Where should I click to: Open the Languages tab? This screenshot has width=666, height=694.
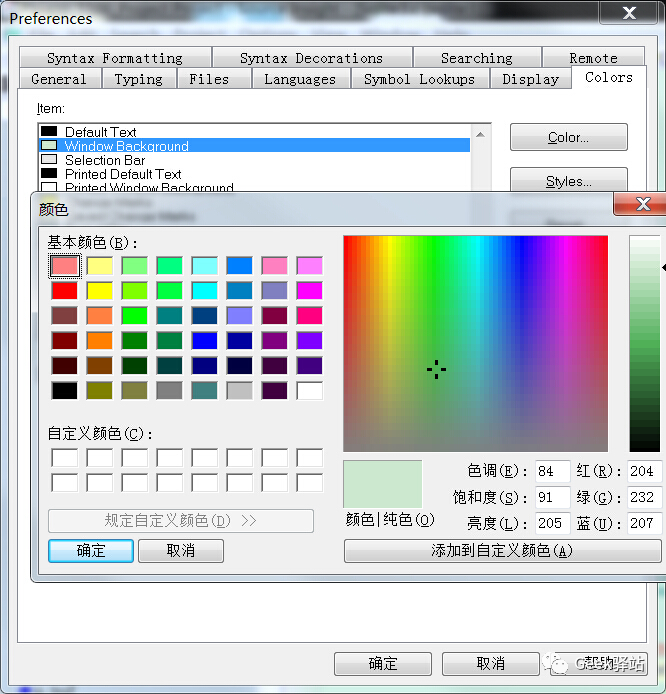(x=300, y=79)
